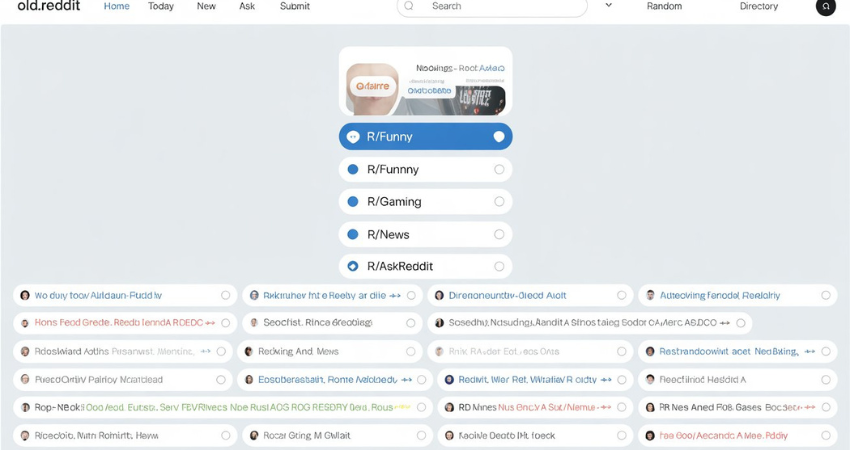Open the dark poster thumbnail in card
850x450 pixels.
pyautogui.click(x=481, y=99)
